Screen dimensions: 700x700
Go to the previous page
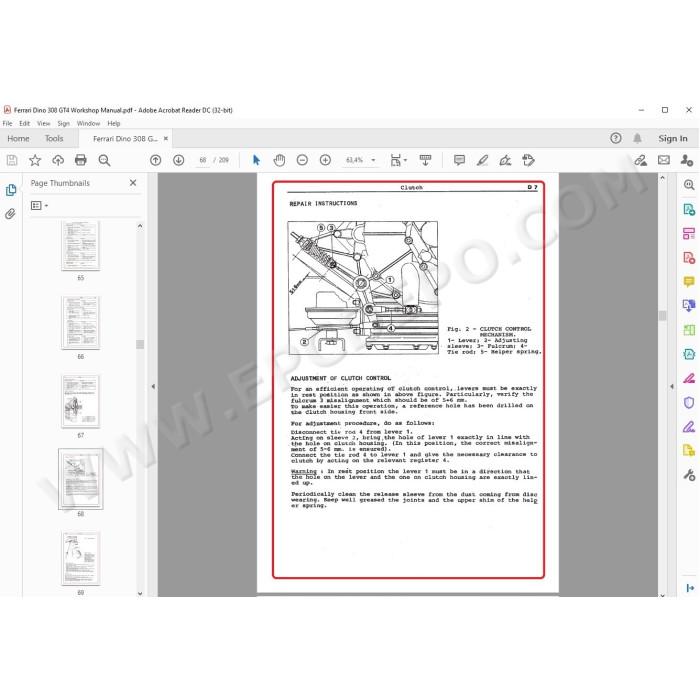[155, 160]
